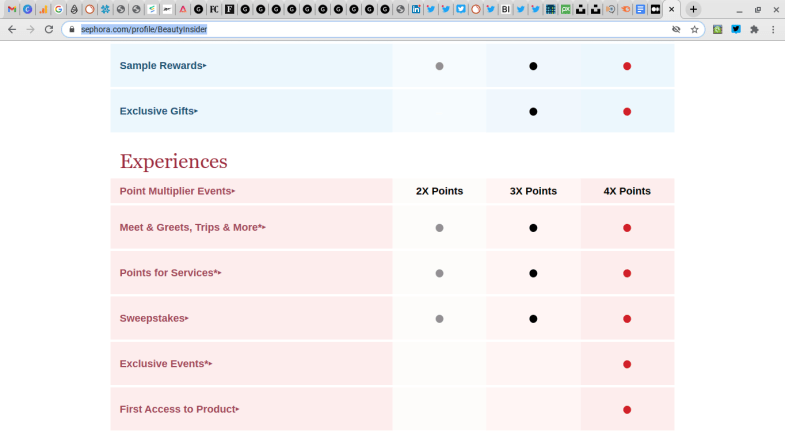Expand Point Multiplier Events details
Viewport: 785px width, 442px height.
[177, 191]
